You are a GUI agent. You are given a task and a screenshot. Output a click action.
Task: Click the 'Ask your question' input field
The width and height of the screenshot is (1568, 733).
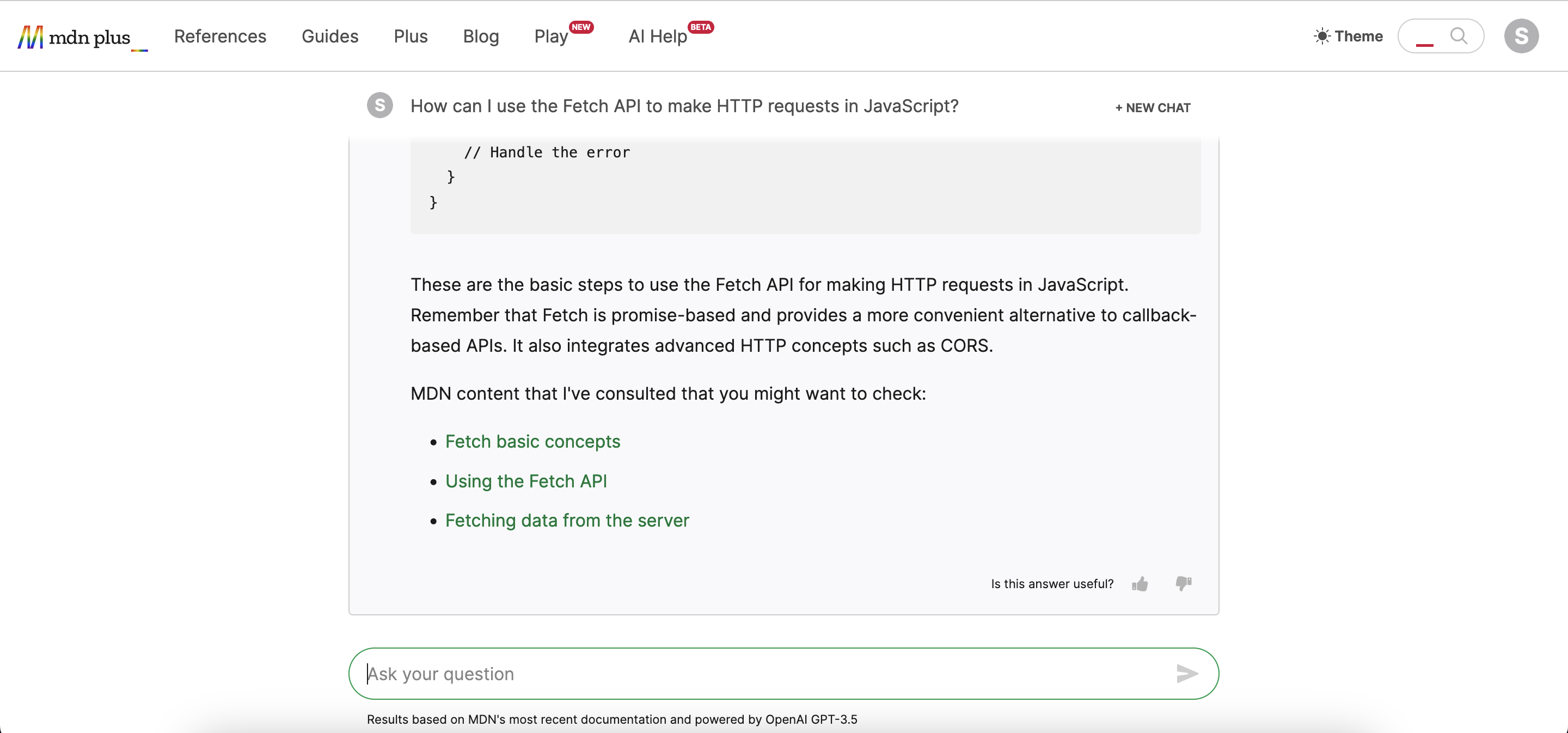[731, 673]
